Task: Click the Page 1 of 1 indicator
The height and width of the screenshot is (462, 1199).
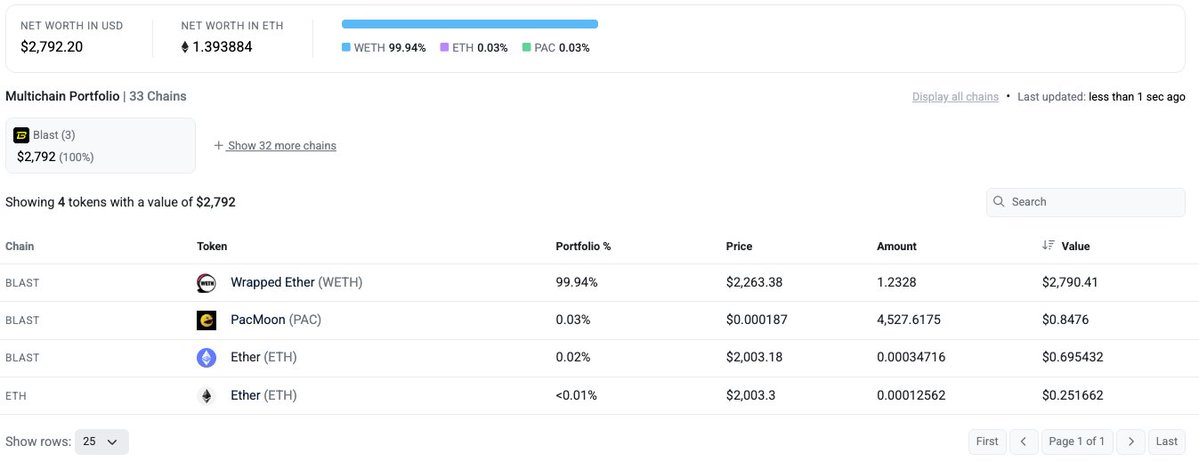Action: pyautogui.click(x=1077, y=441)
